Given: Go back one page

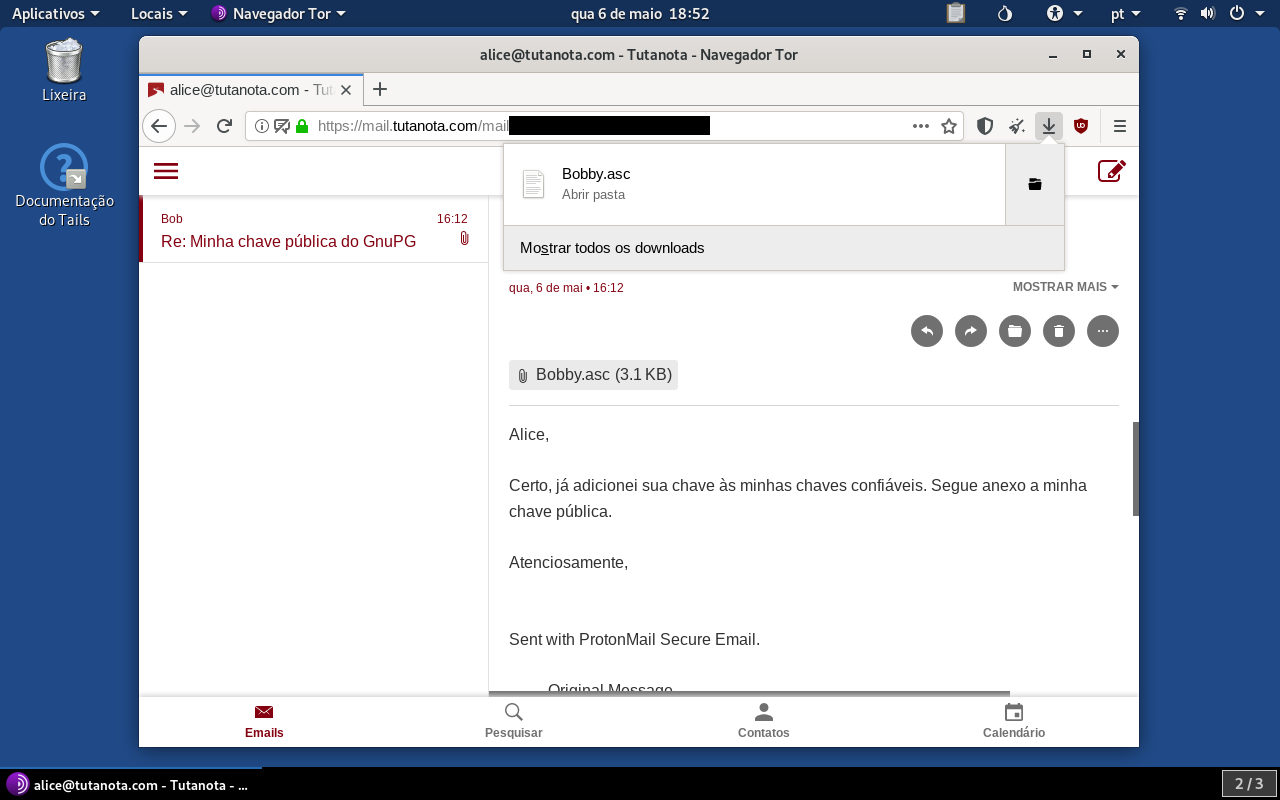Looking at the screenshot, I should pyautogui.click(x=159, y=126).
